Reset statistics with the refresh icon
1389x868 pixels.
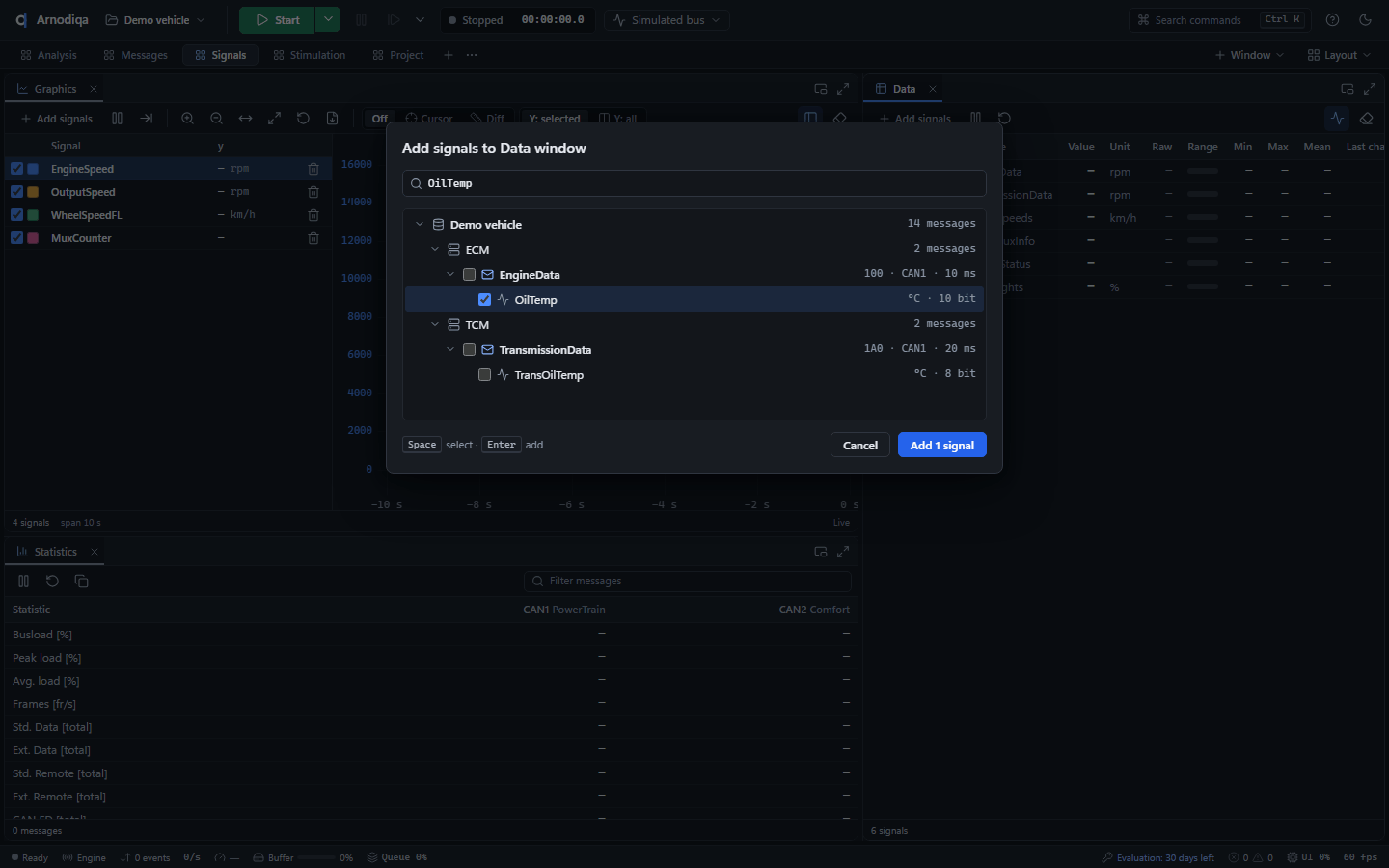click(53, 582)
